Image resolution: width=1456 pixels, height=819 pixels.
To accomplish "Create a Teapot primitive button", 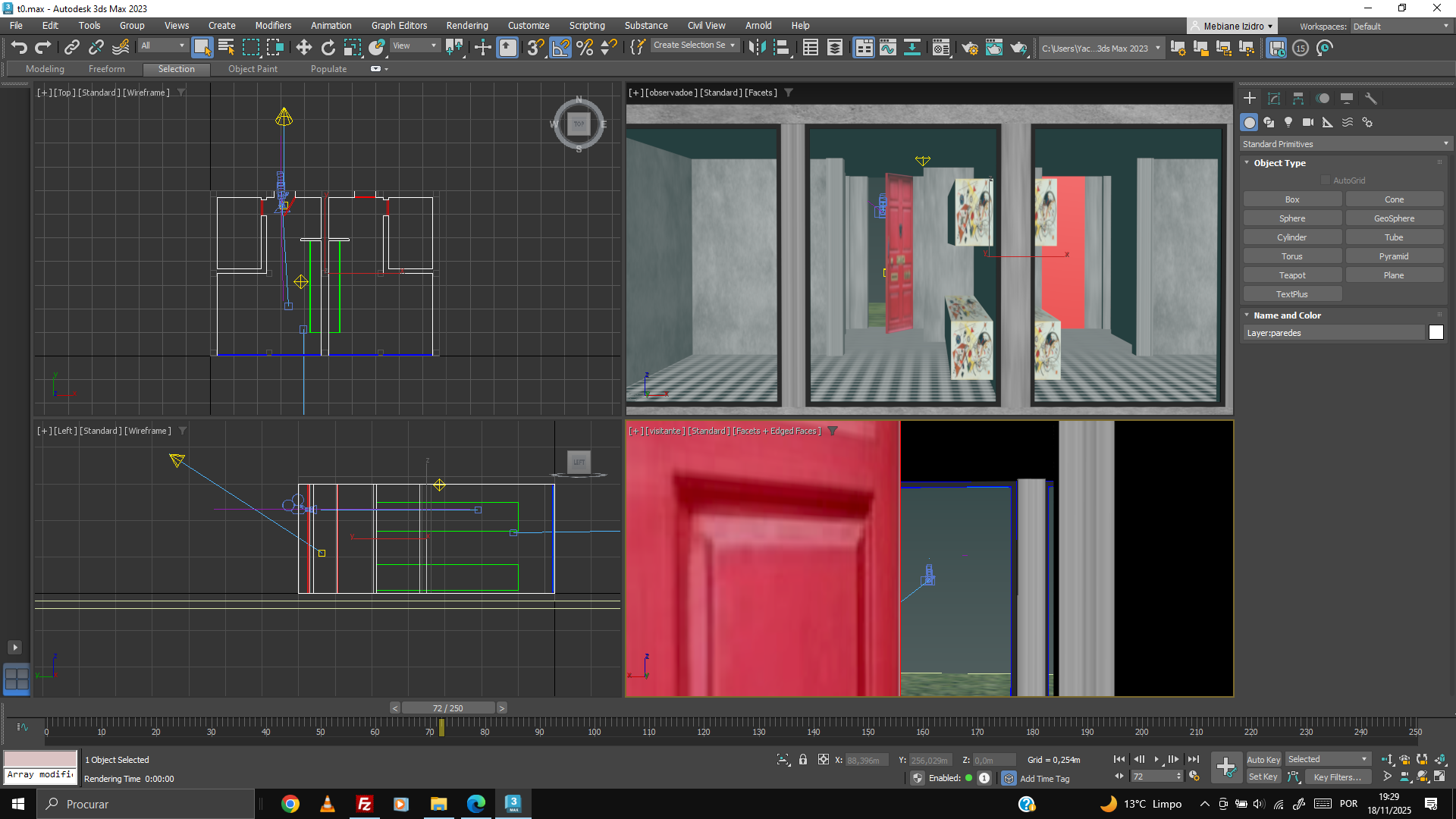I will [x=1292, y=275].
